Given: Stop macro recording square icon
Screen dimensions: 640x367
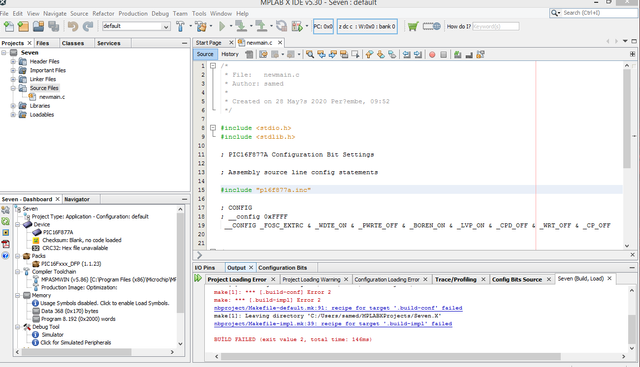Looking at the screenshot, I should point(444,54).
